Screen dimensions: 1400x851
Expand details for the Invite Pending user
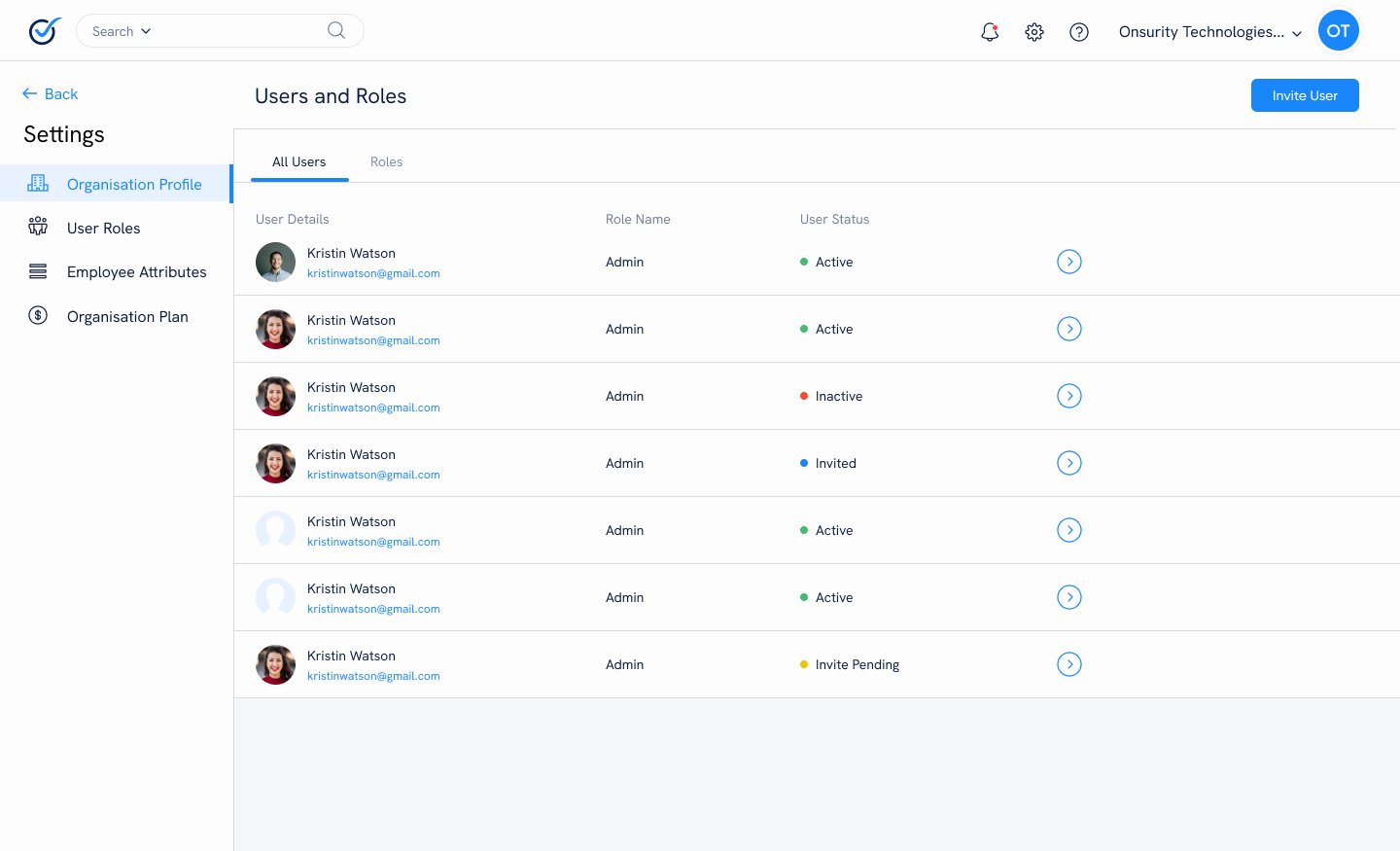coord(1069,664)
